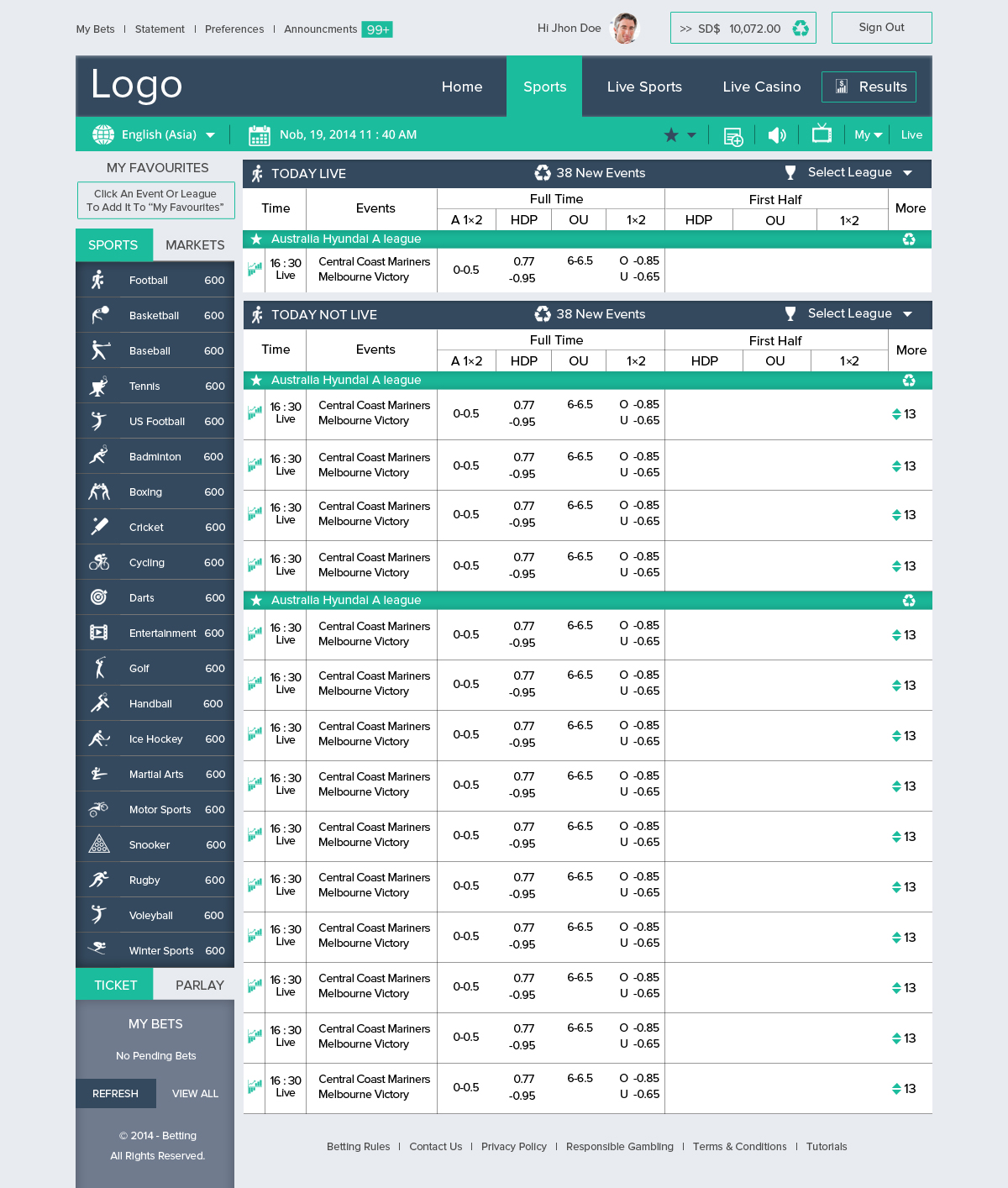Open the English (Asia) language dropdown
This screenshot has width=1008, height=1188.
click(168, 134)
